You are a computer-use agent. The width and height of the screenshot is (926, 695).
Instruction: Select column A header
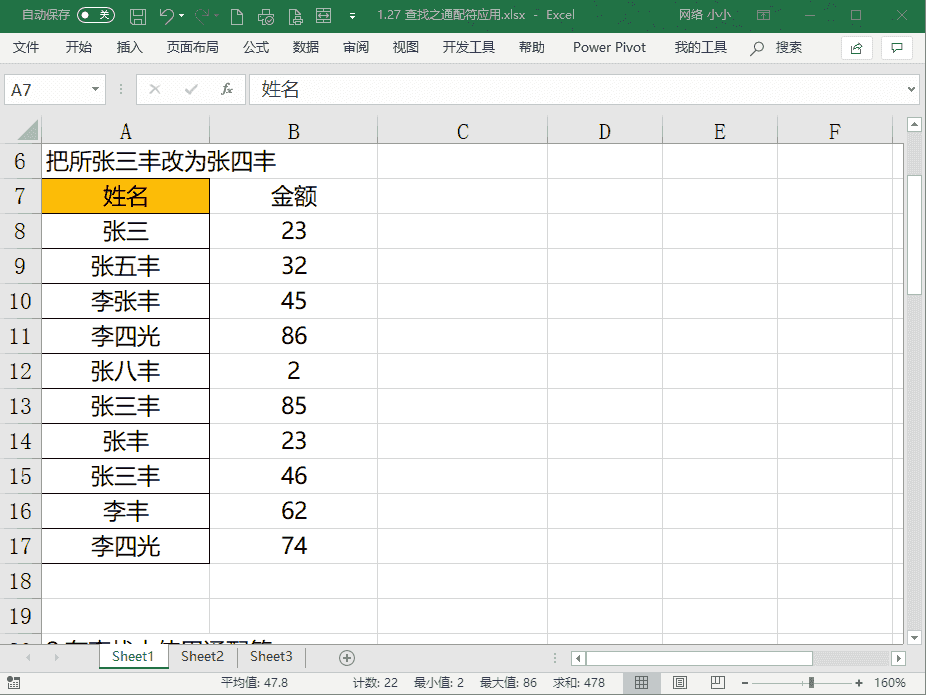[x=125, y=131]
